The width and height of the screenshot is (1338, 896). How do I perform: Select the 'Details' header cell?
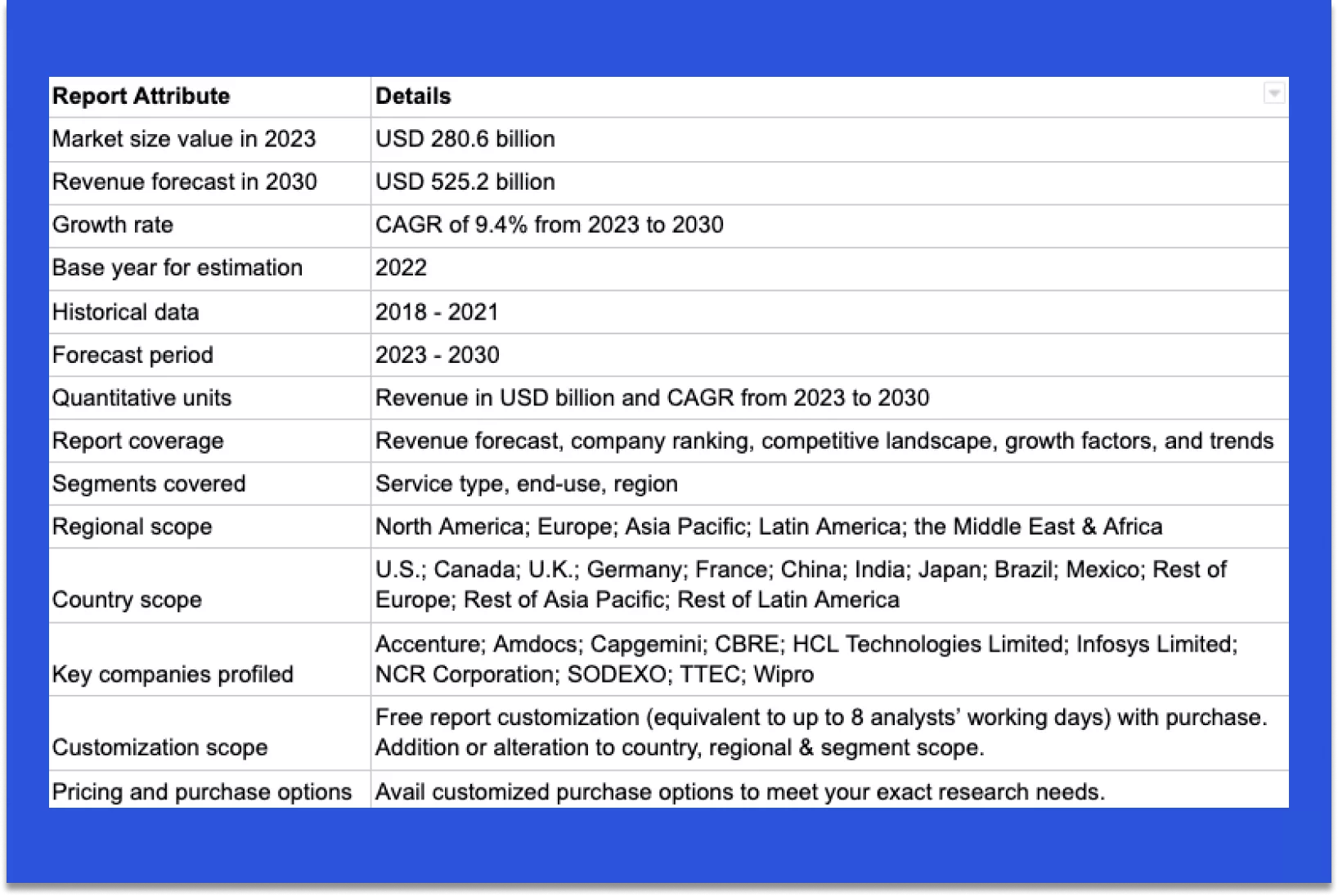click(x=829, y=97)
